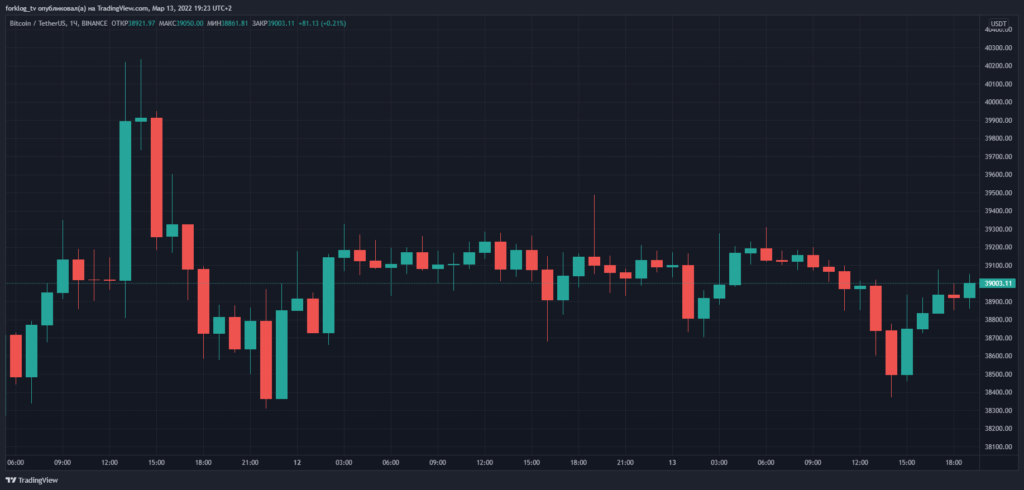
Task: Click the TradingView logo icon
Action: 14,481
